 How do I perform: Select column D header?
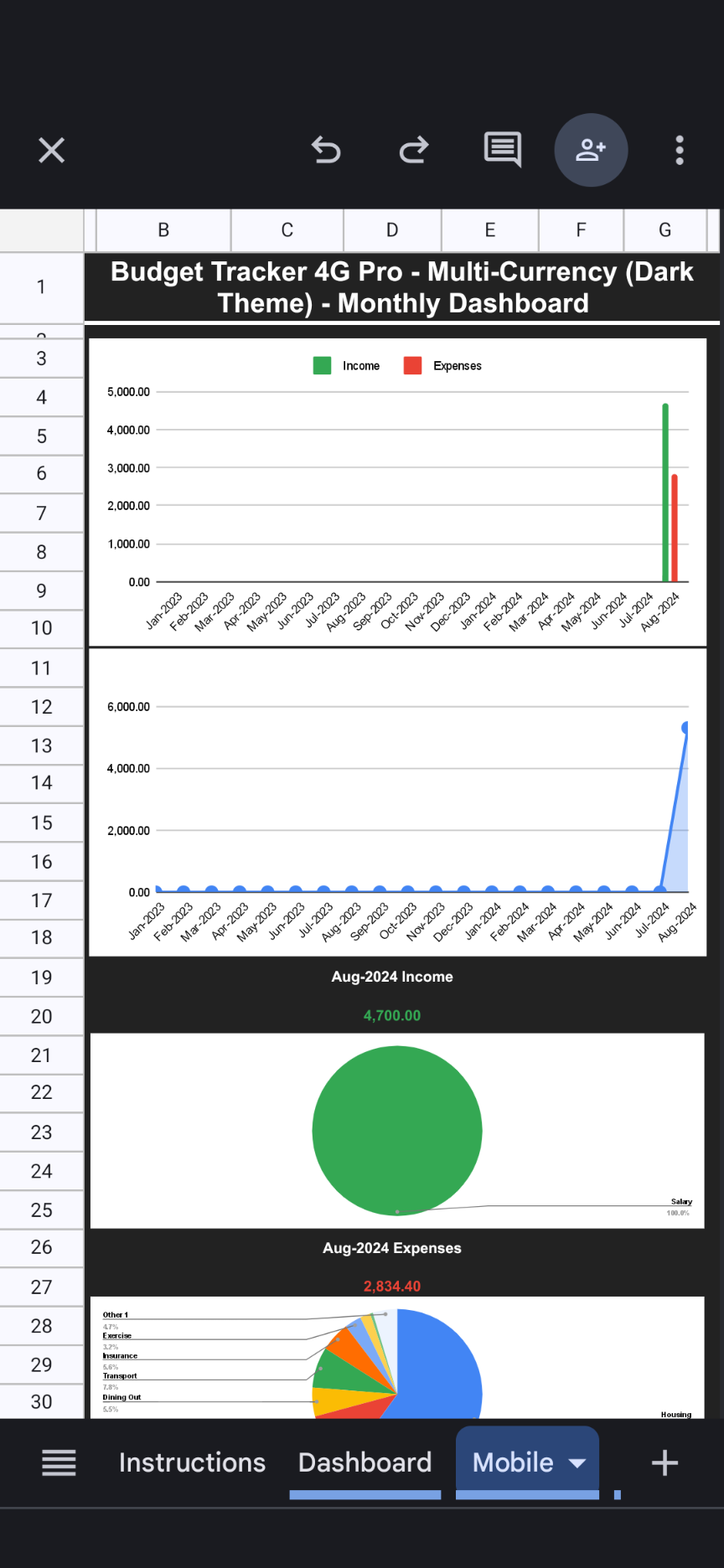[392, 230]
